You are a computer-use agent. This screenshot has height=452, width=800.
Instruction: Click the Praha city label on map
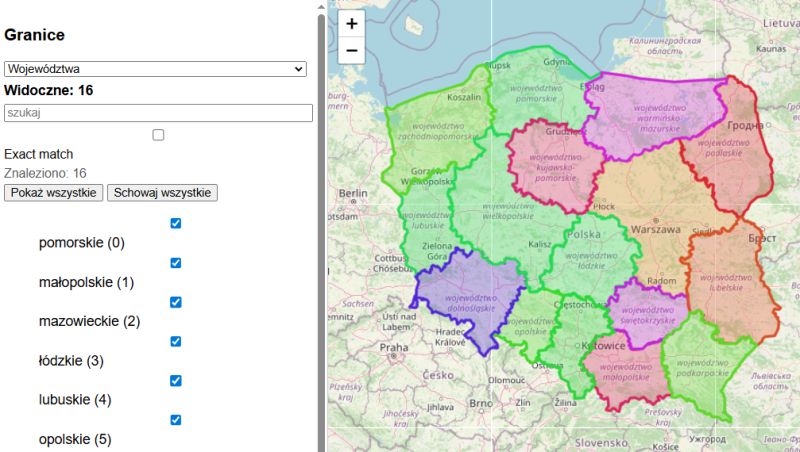pos(394,347)
